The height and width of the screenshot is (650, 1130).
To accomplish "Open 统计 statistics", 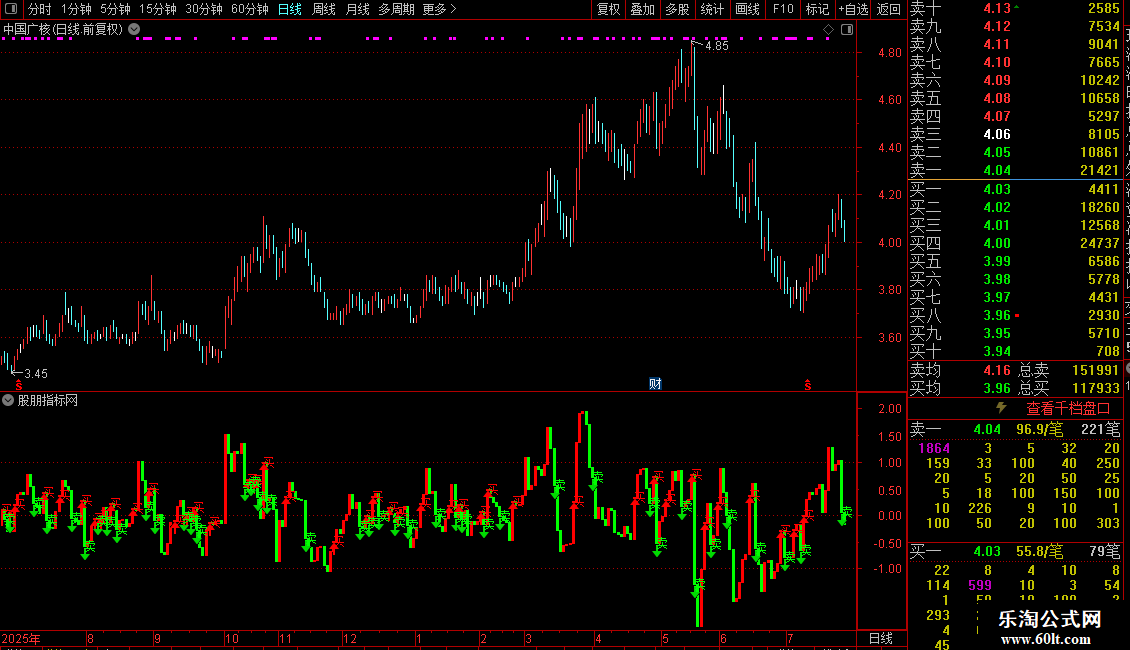I will coord(712,9).
